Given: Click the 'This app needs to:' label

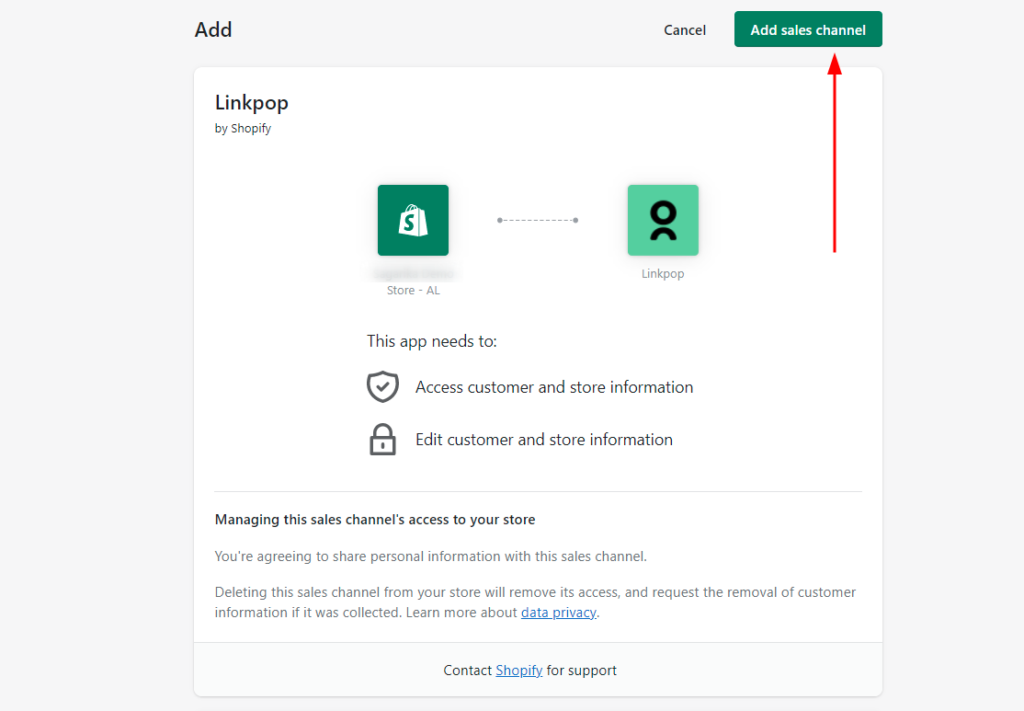Looking at the screenshot, I should [432, 341].
